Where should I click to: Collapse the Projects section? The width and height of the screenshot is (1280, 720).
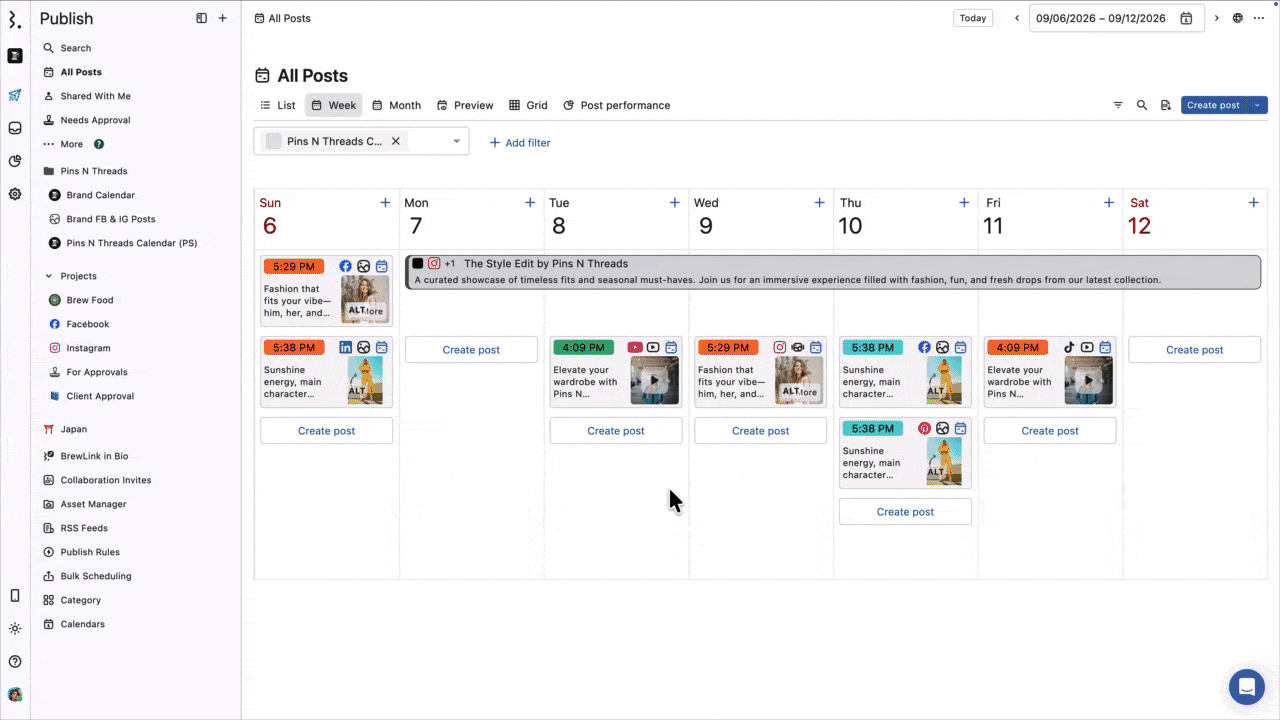tap(49, 276)
